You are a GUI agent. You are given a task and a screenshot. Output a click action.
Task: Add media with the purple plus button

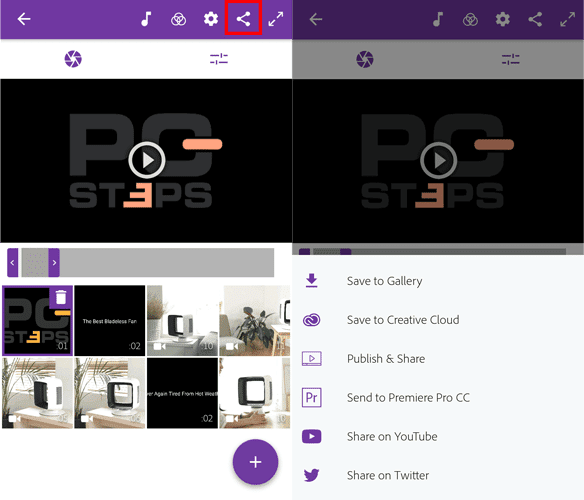pos(256,462)
